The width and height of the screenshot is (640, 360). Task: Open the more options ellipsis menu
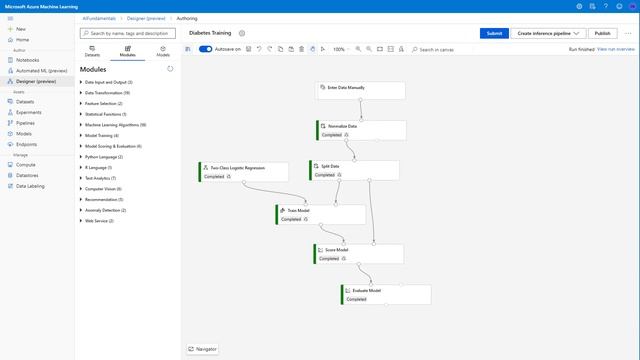point(628,33)
